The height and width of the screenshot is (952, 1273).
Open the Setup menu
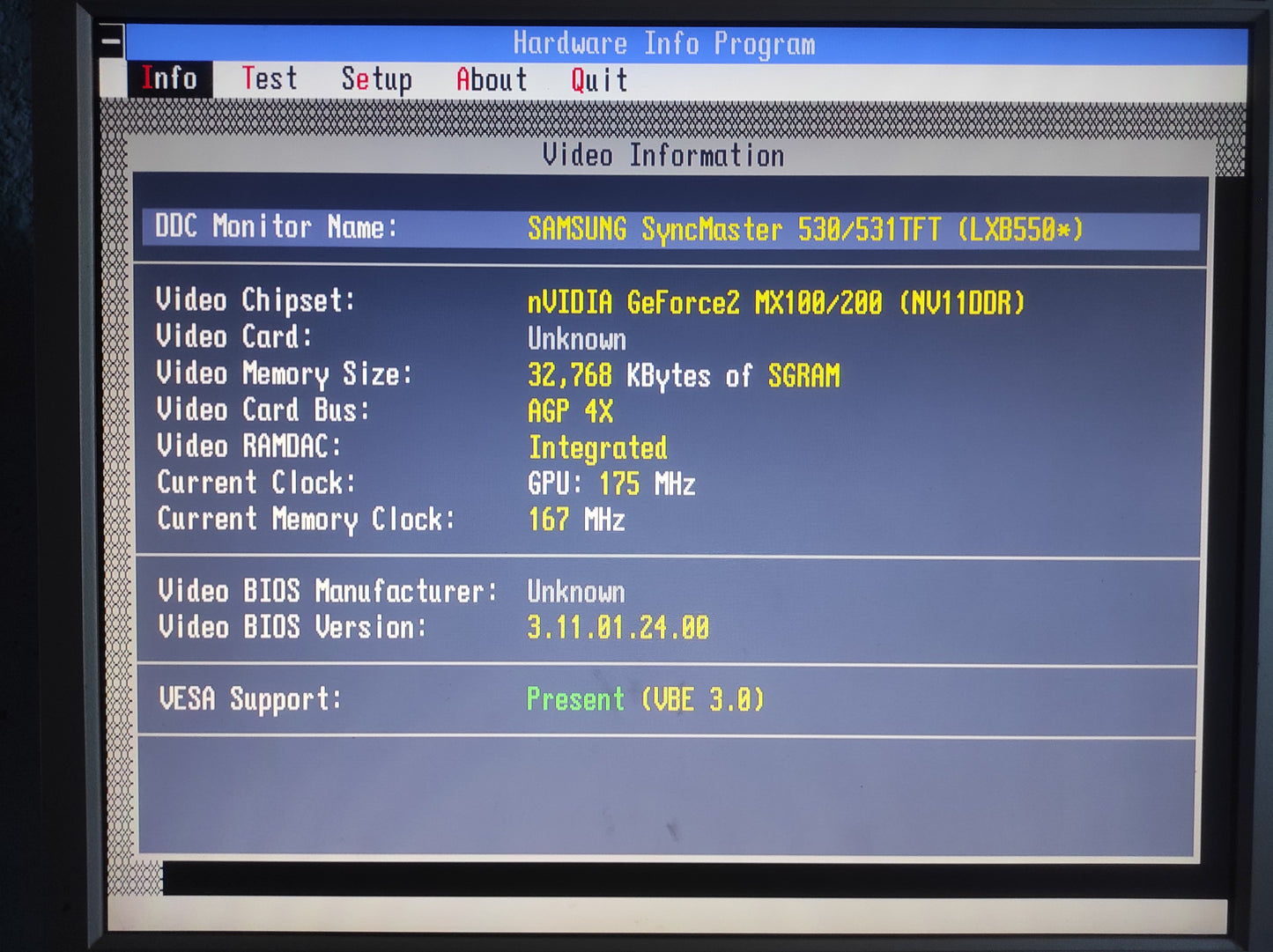[377, 79]
